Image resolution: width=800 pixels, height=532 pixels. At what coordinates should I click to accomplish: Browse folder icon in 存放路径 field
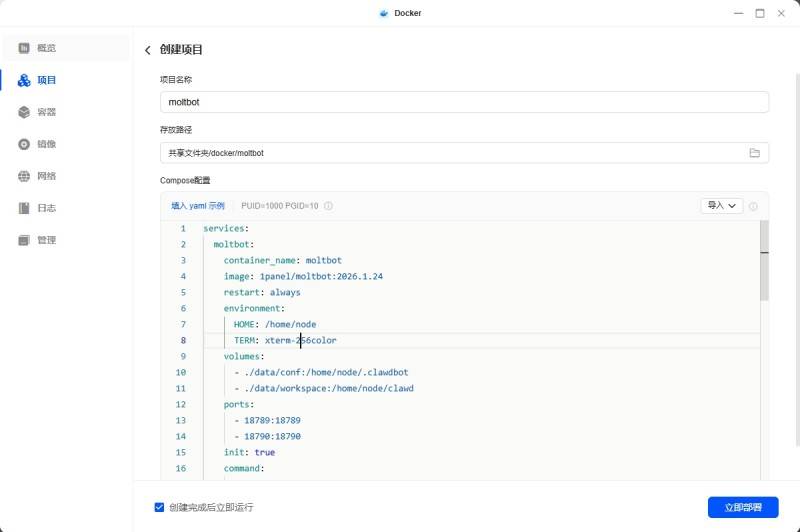tap(755, 153)
